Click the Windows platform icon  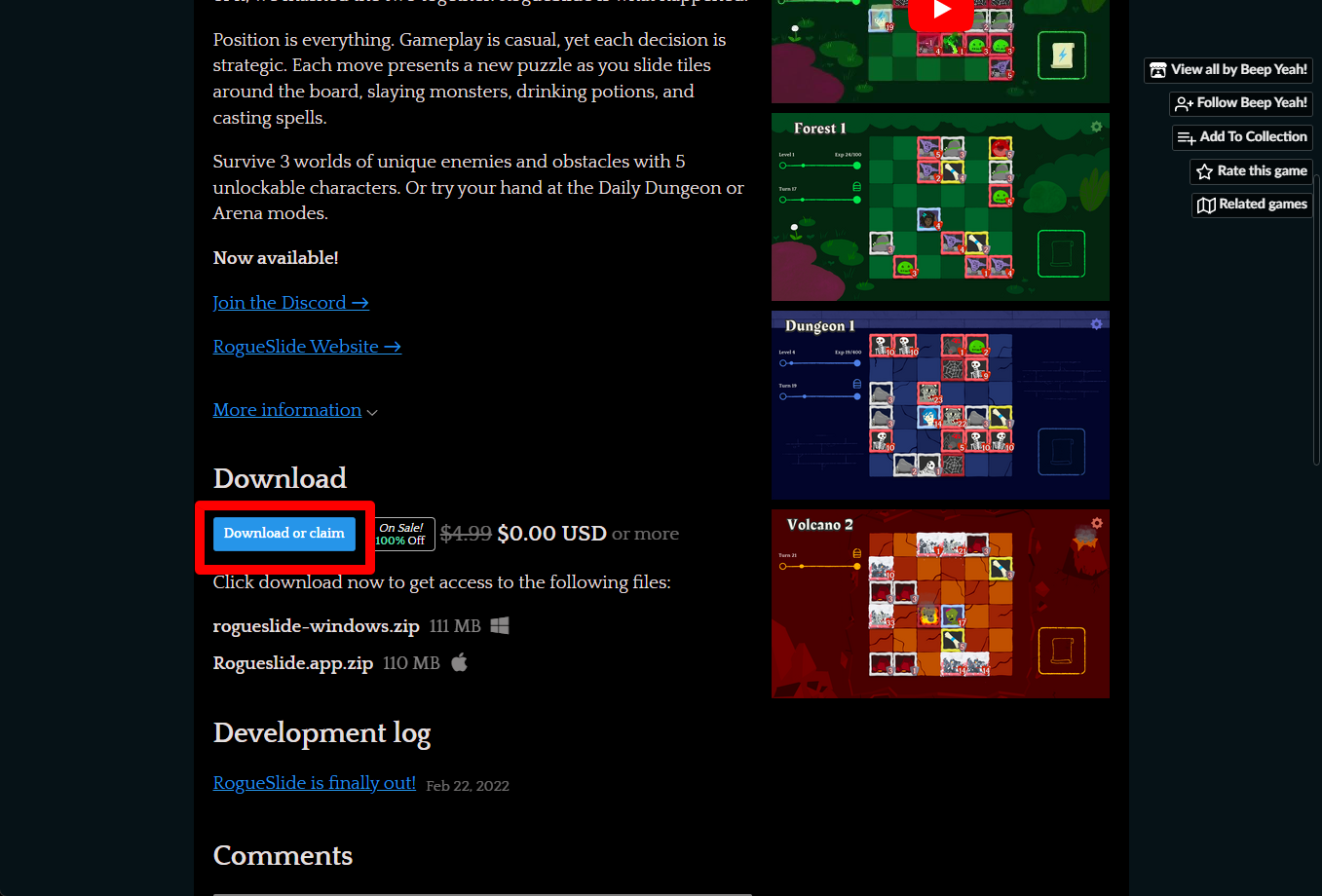click(x=500, y=625)
